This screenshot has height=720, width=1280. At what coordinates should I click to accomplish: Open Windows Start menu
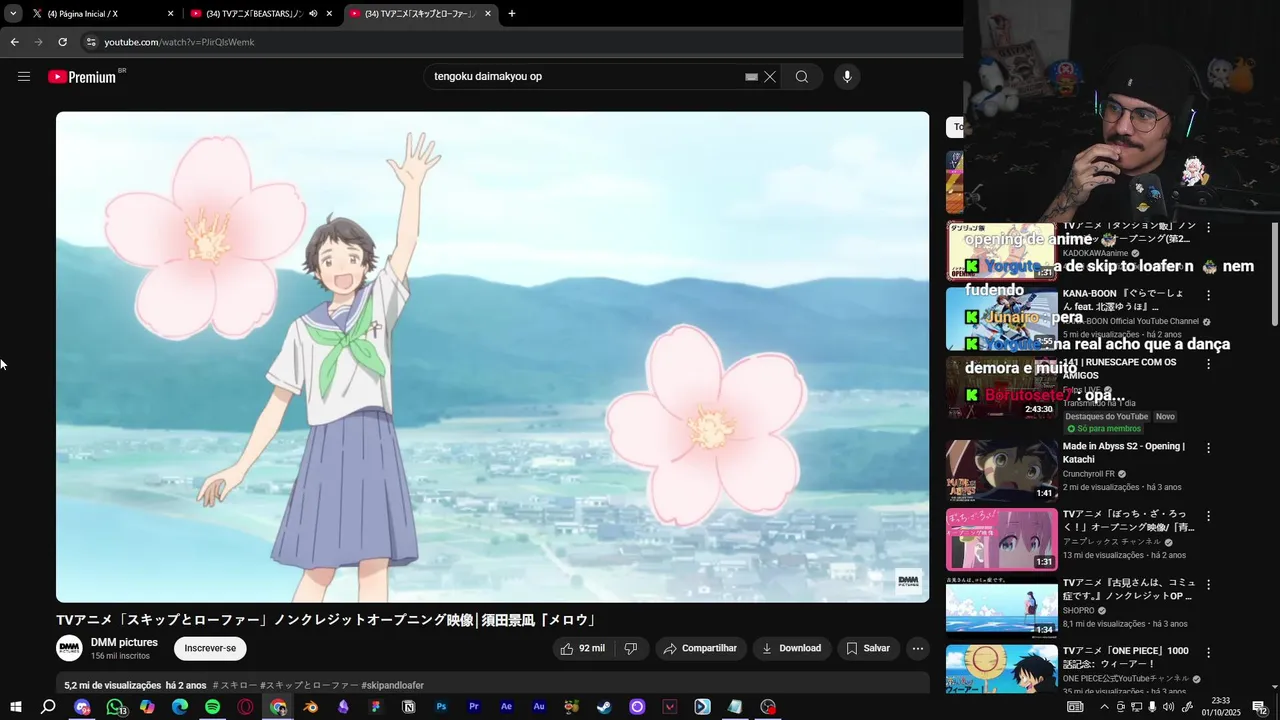point(16,707)
